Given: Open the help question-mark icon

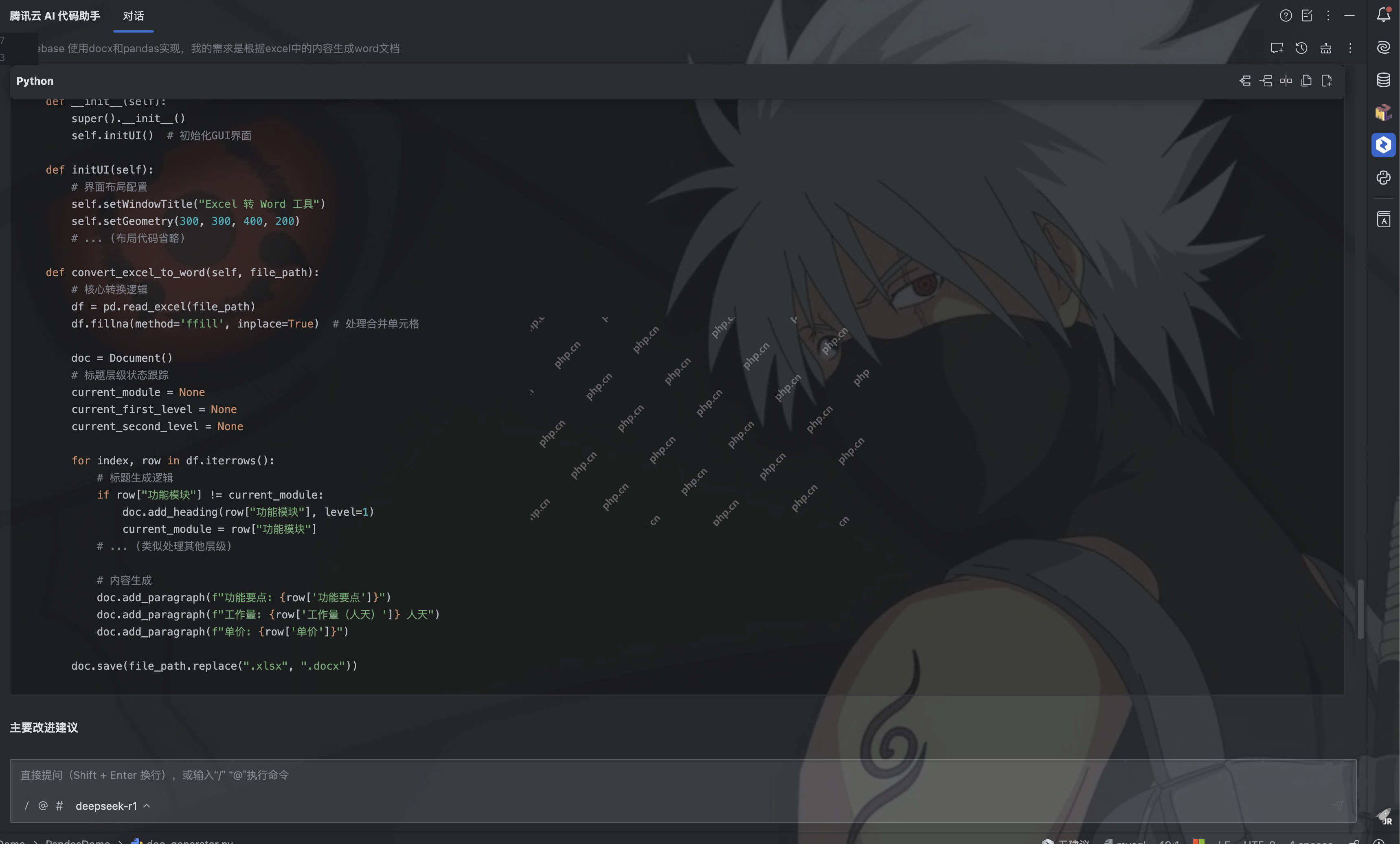Looking at the screenshot, I should 1285,15.
